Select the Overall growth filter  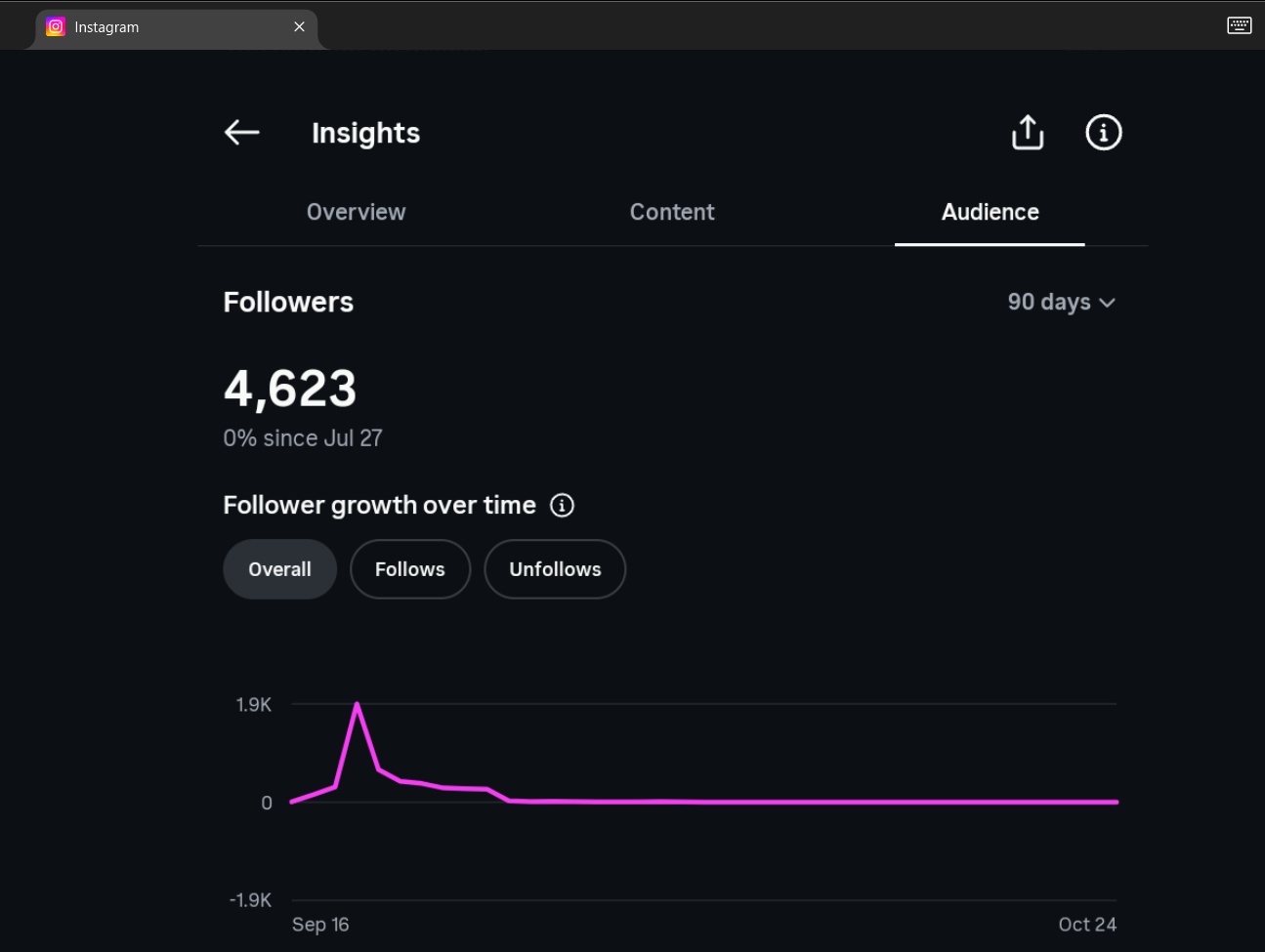[279, 569]
